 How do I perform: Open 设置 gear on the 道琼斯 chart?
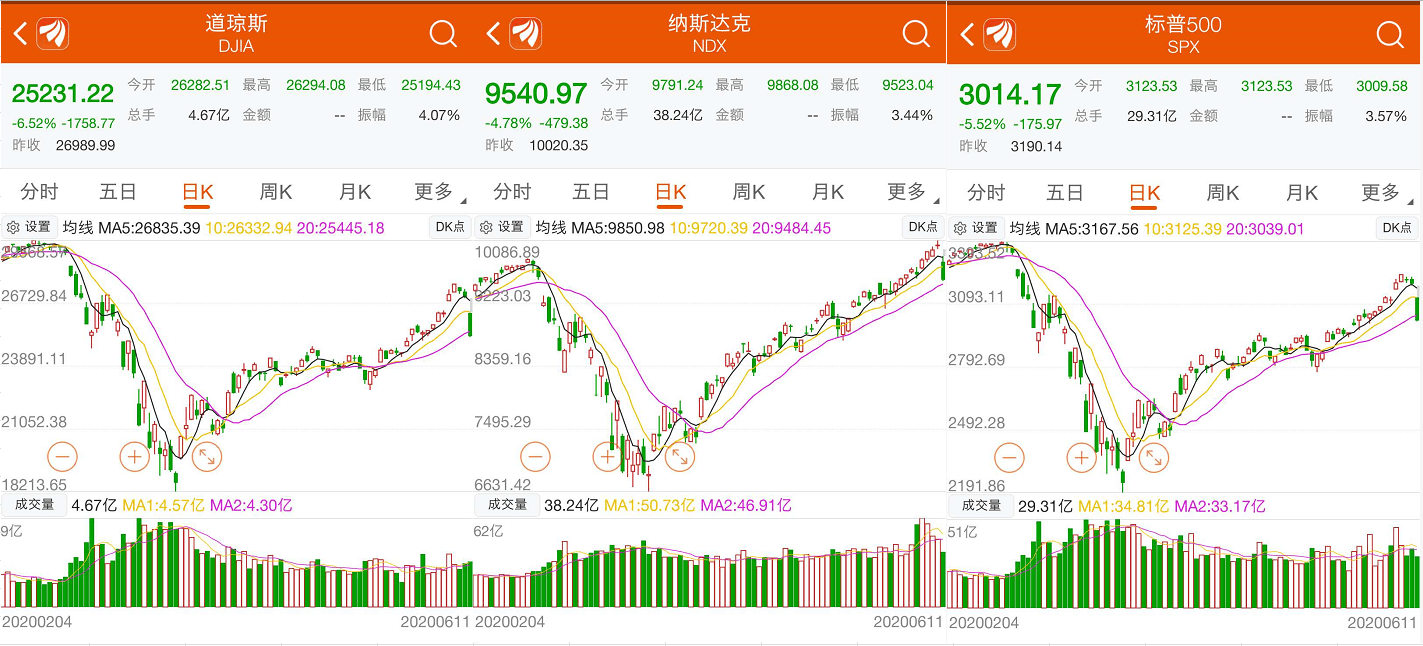[29, 227]
